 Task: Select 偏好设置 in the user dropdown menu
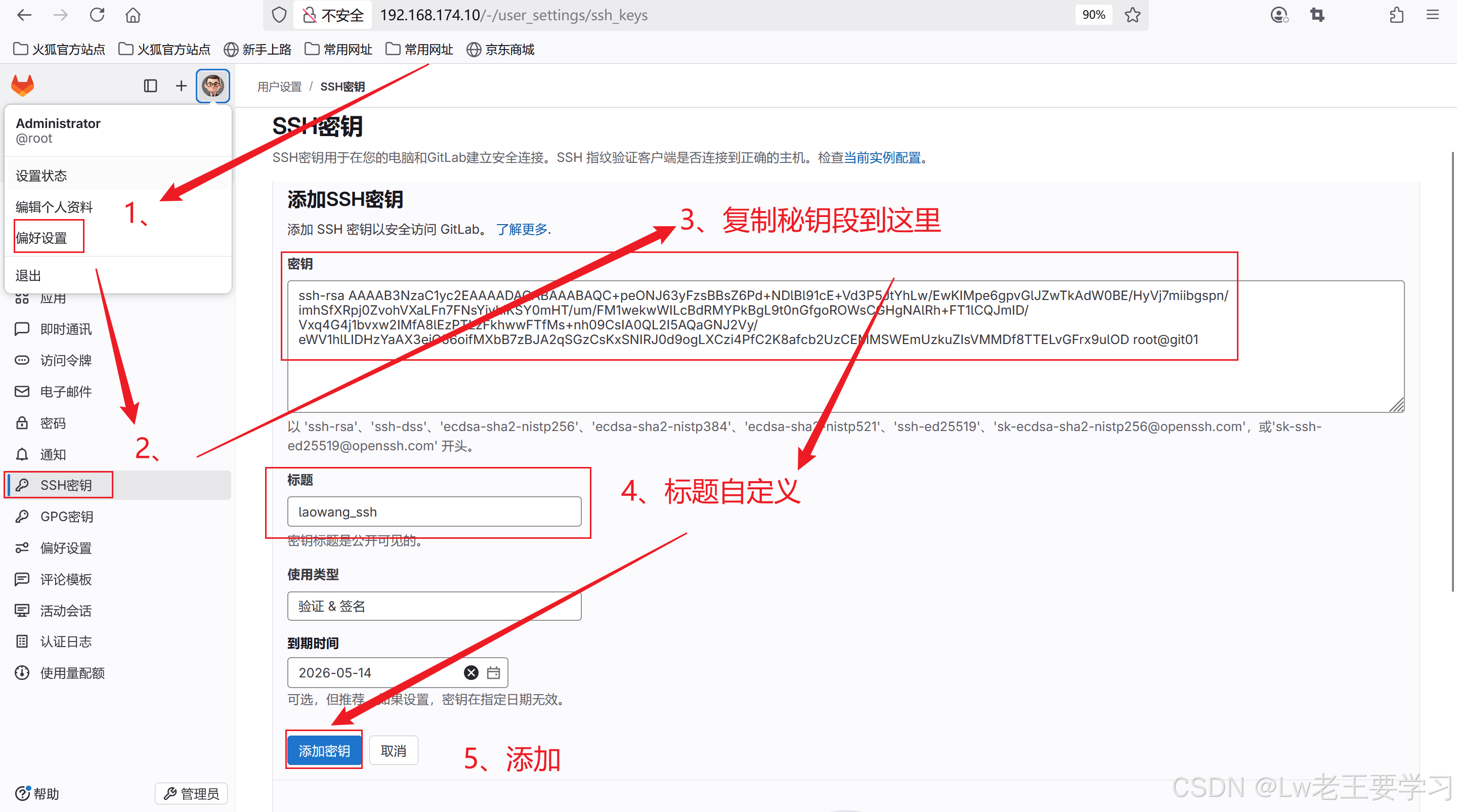click(42, 238)
